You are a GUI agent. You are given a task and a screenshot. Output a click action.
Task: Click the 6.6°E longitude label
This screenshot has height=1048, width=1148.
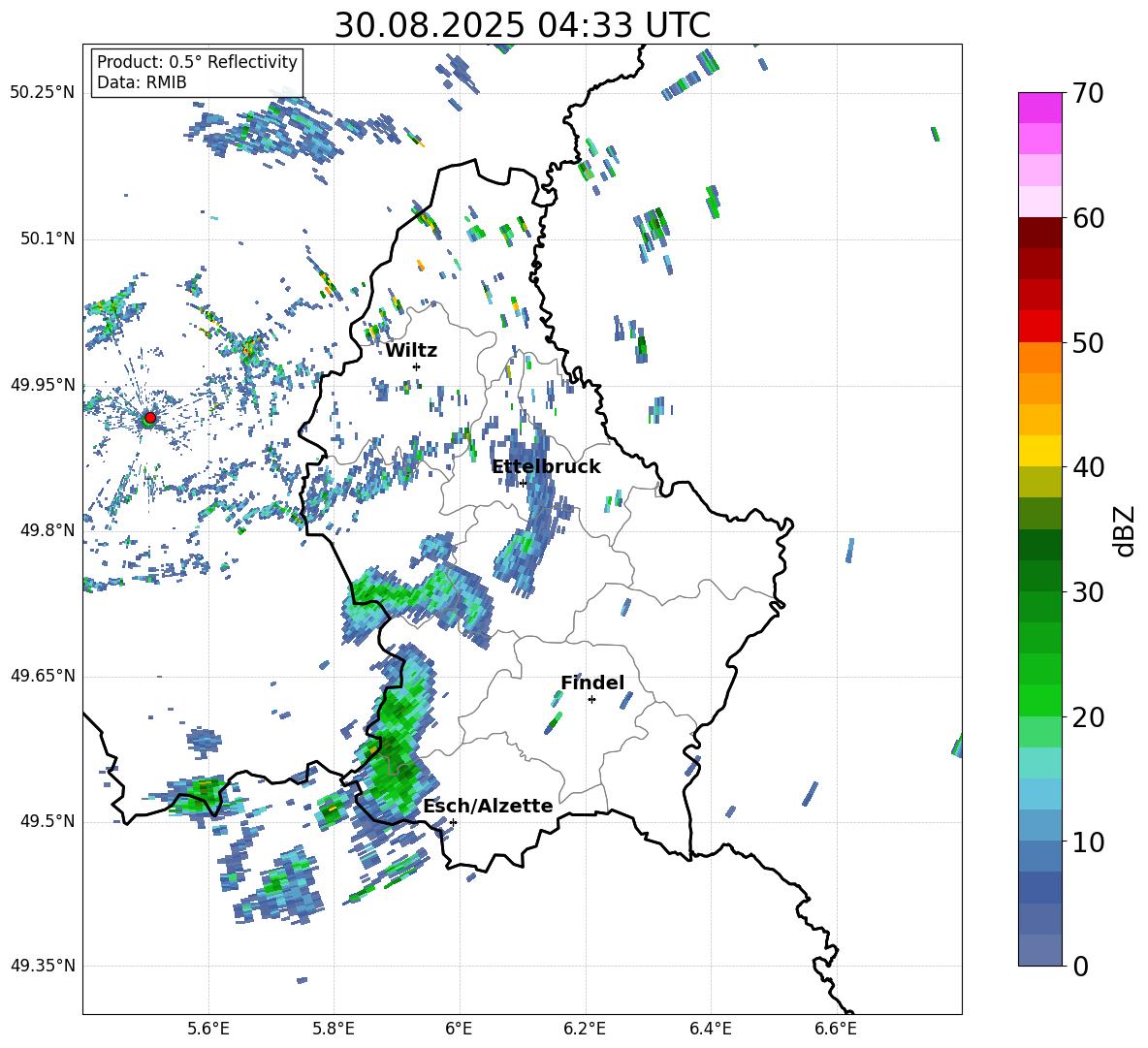836,1029
